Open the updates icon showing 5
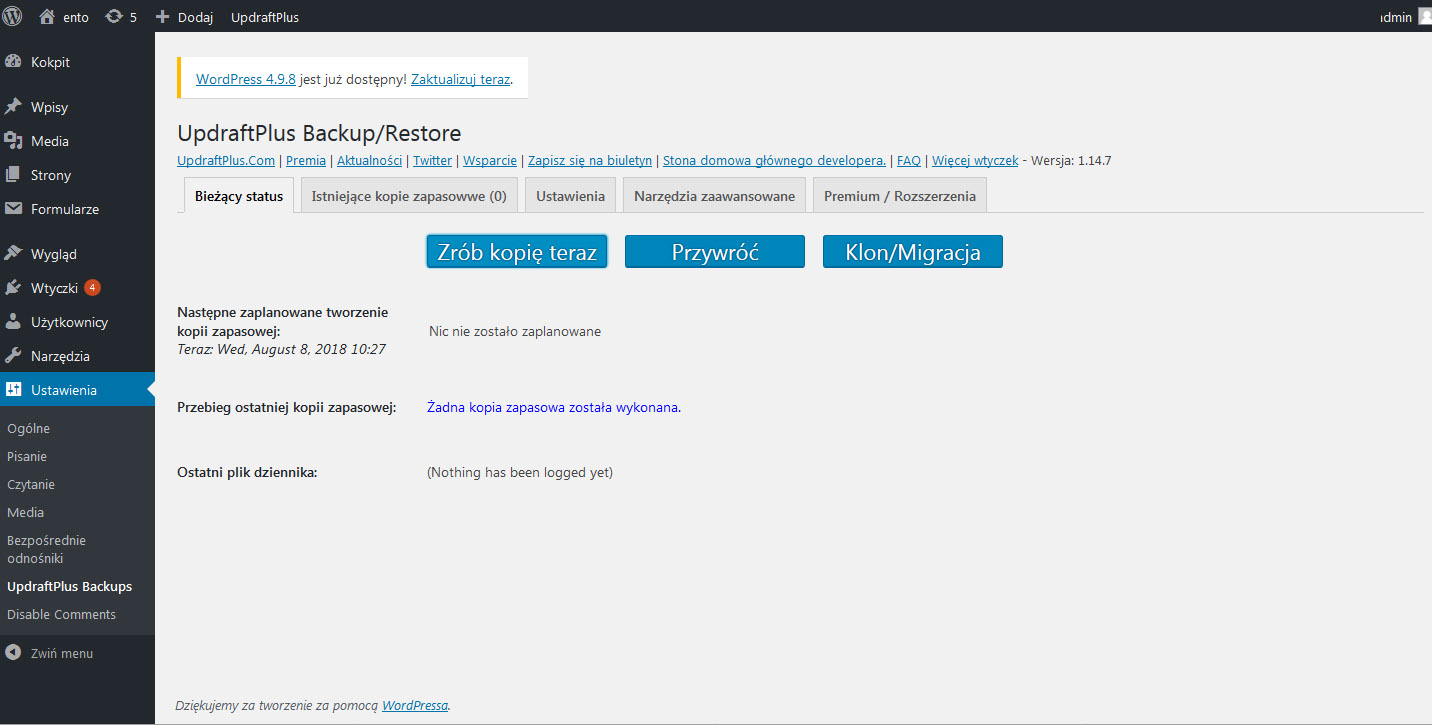This screenshot has width=1432, height=725. click(x=114, y=16)
